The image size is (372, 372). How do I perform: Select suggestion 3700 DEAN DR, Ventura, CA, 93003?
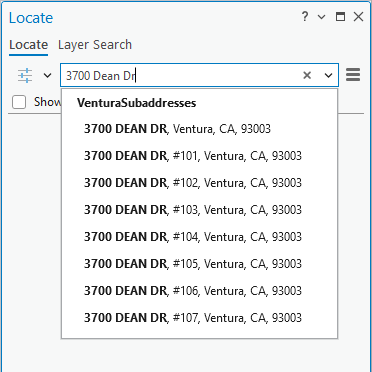(199, 129)
